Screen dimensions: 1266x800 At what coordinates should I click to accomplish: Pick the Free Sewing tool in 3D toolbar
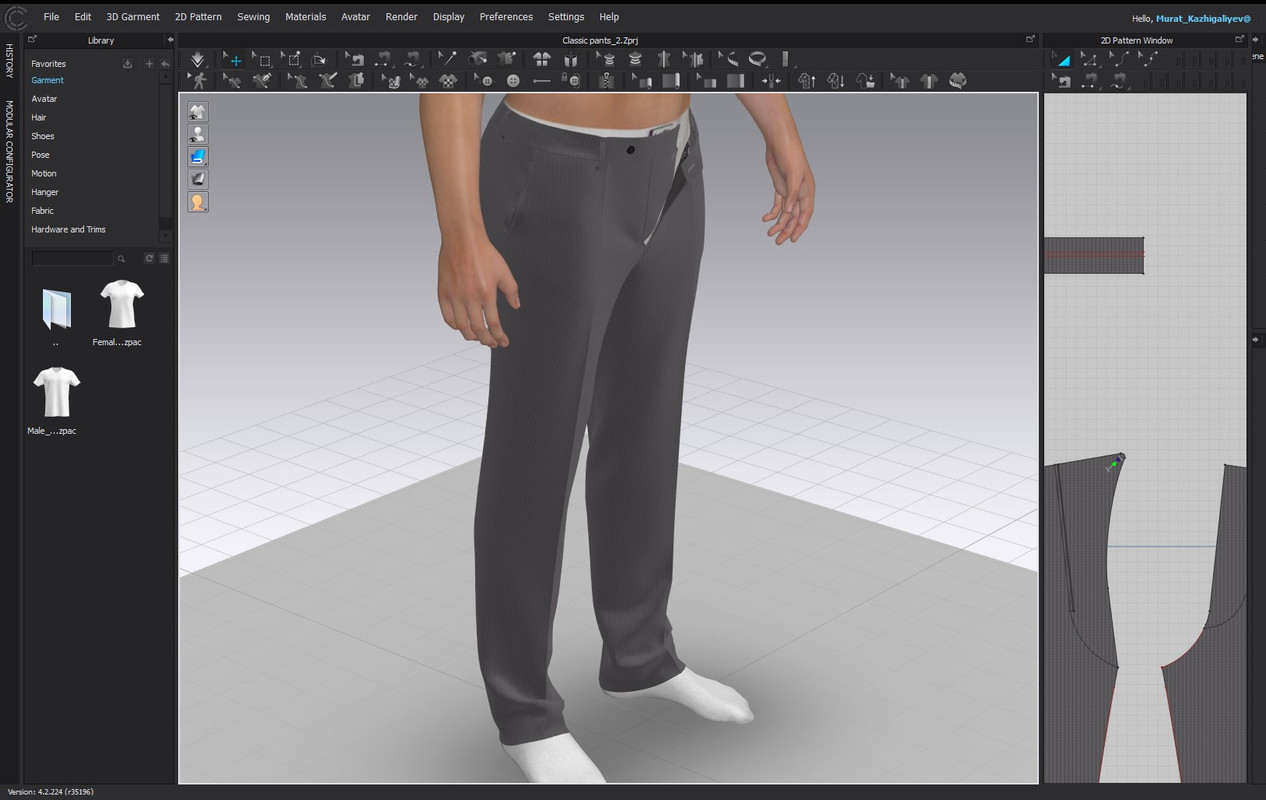[x=410, y=59]
